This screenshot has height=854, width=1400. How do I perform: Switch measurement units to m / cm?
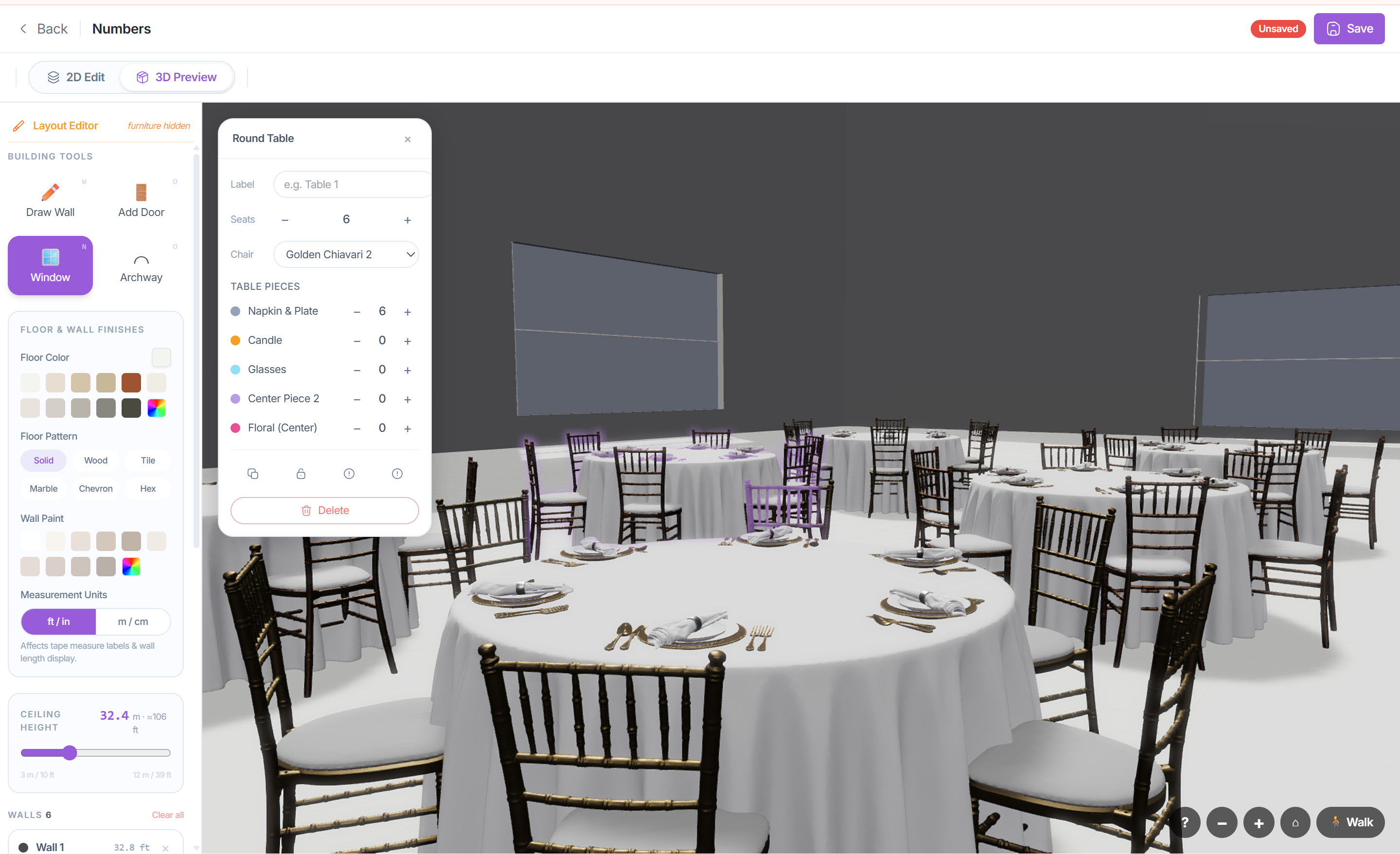[x=133, y=621]
